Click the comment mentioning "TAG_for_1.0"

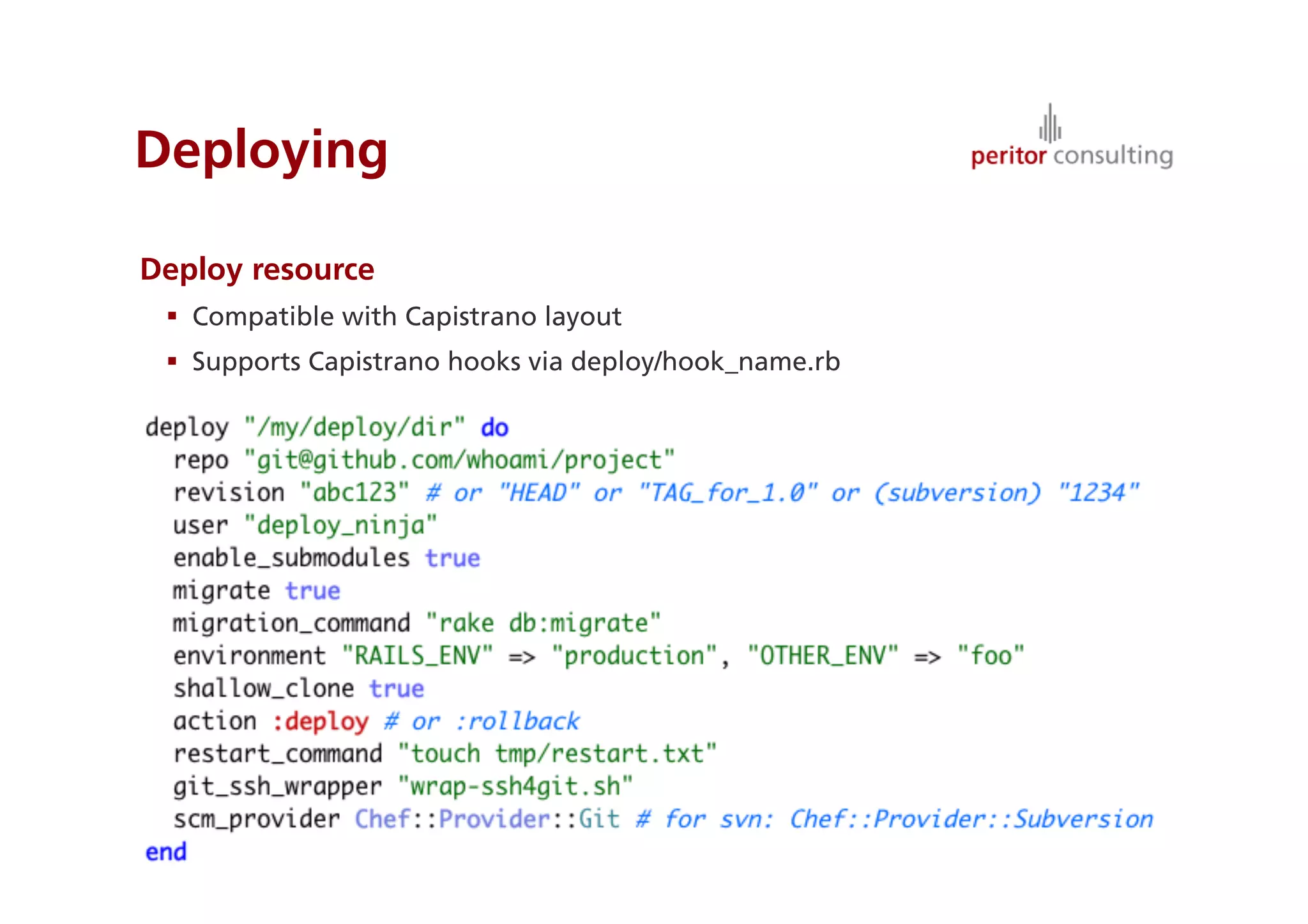pos(782,493)
